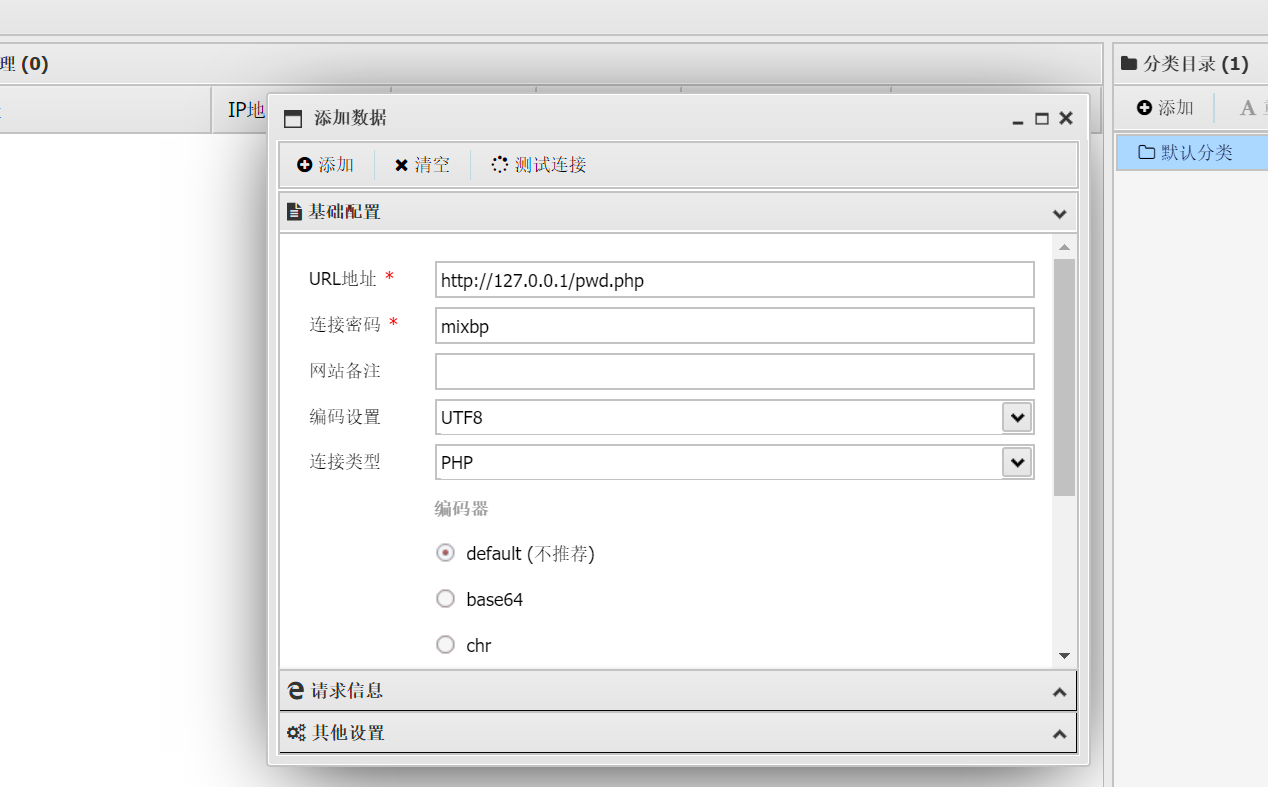Viewport: 1268px width, 787px height.
Task: Choose the chr encoder option
Action: [x=446, y=645]
